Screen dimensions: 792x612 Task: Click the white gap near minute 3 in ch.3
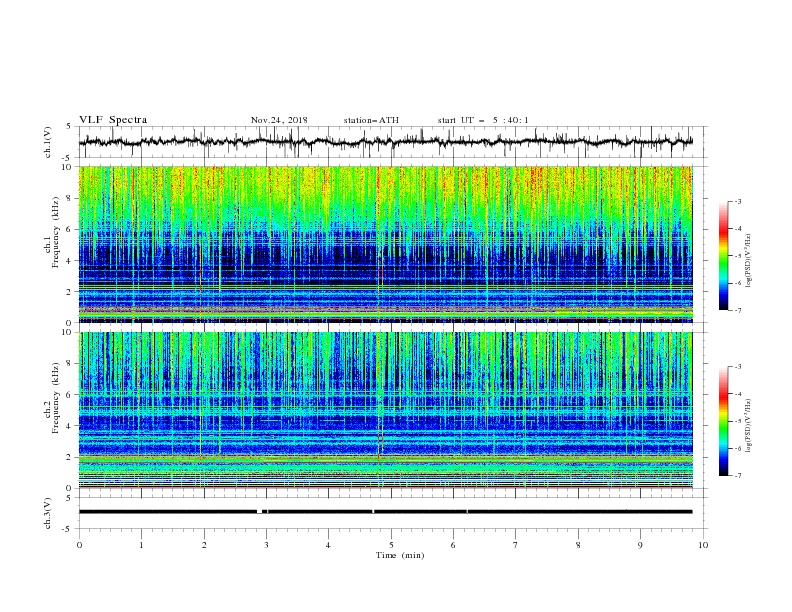tap(259, 512)
